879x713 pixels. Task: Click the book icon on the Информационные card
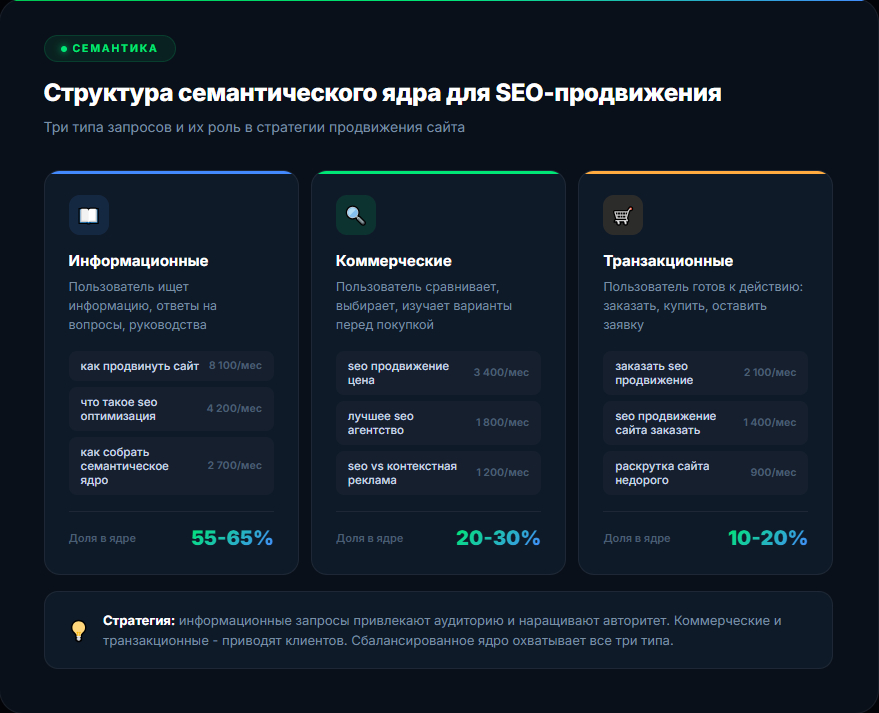coord(89,215)
